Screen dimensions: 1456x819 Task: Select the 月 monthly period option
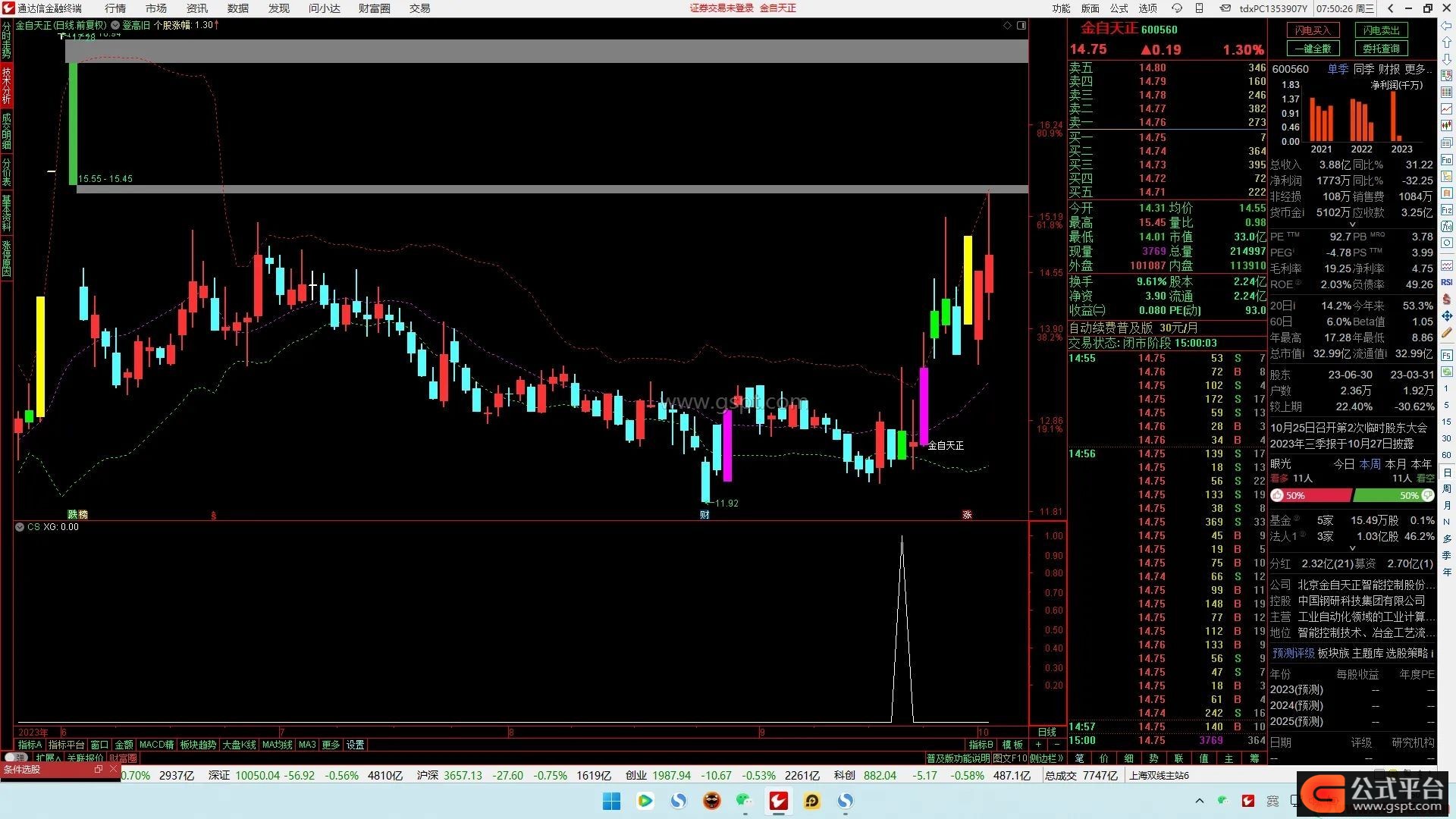coord(1447,505)
